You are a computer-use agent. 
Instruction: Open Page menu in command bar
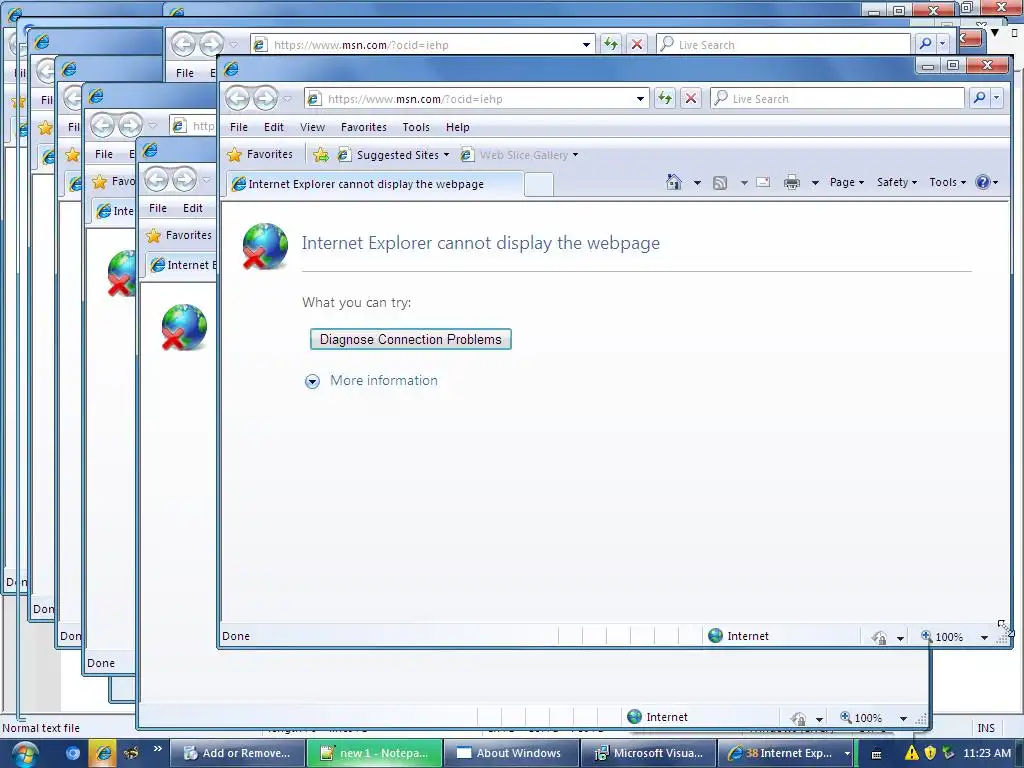tap(846, 182)
